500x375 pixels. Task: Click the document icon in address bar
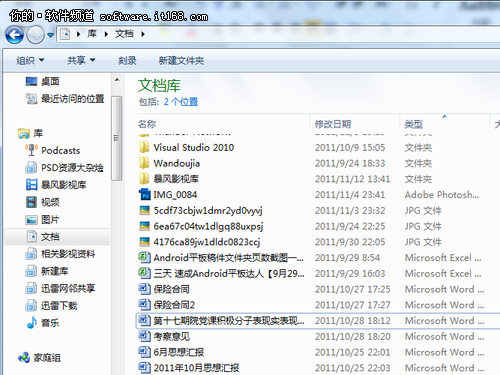pyautogui.click(x=65, y=34)
